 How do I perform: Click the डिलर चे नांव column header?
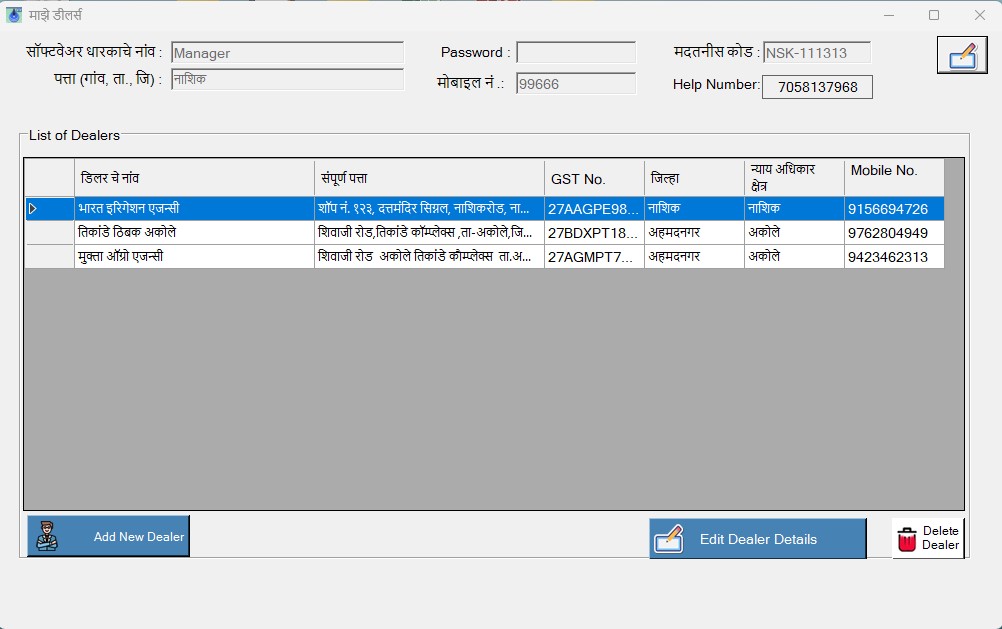(194, 178)
